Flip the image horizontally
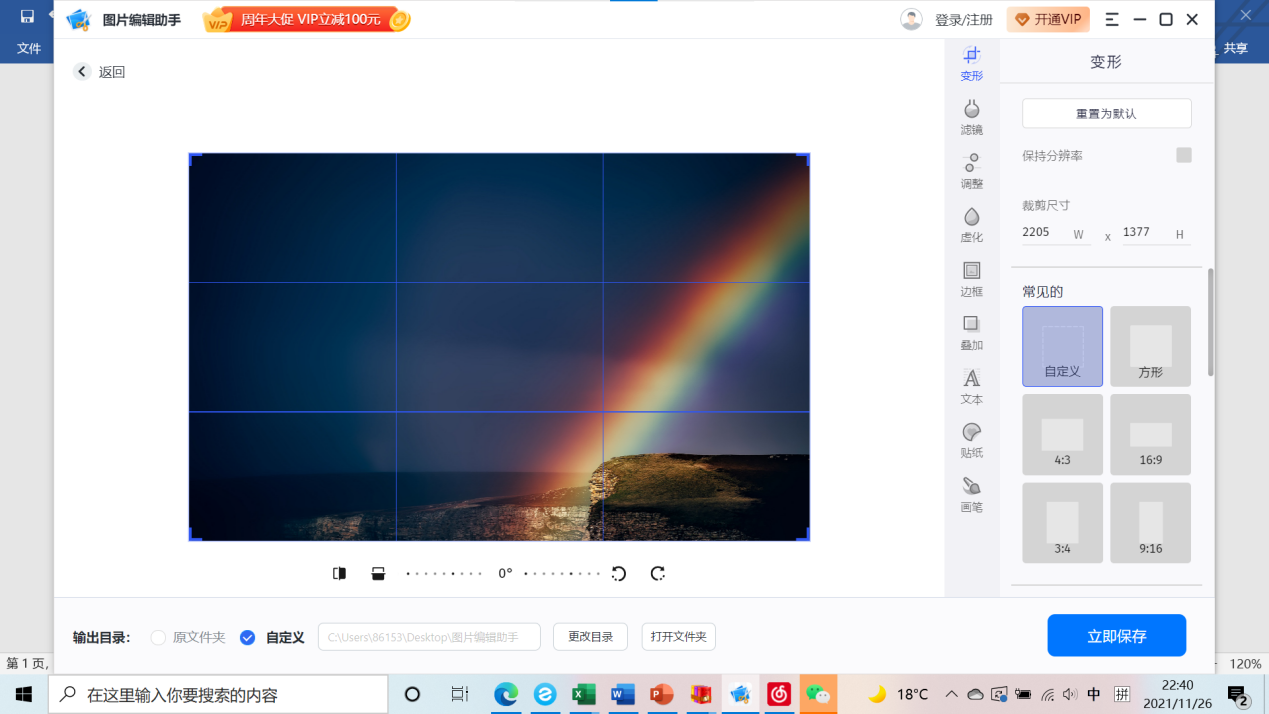 click(x=340, y=573)
